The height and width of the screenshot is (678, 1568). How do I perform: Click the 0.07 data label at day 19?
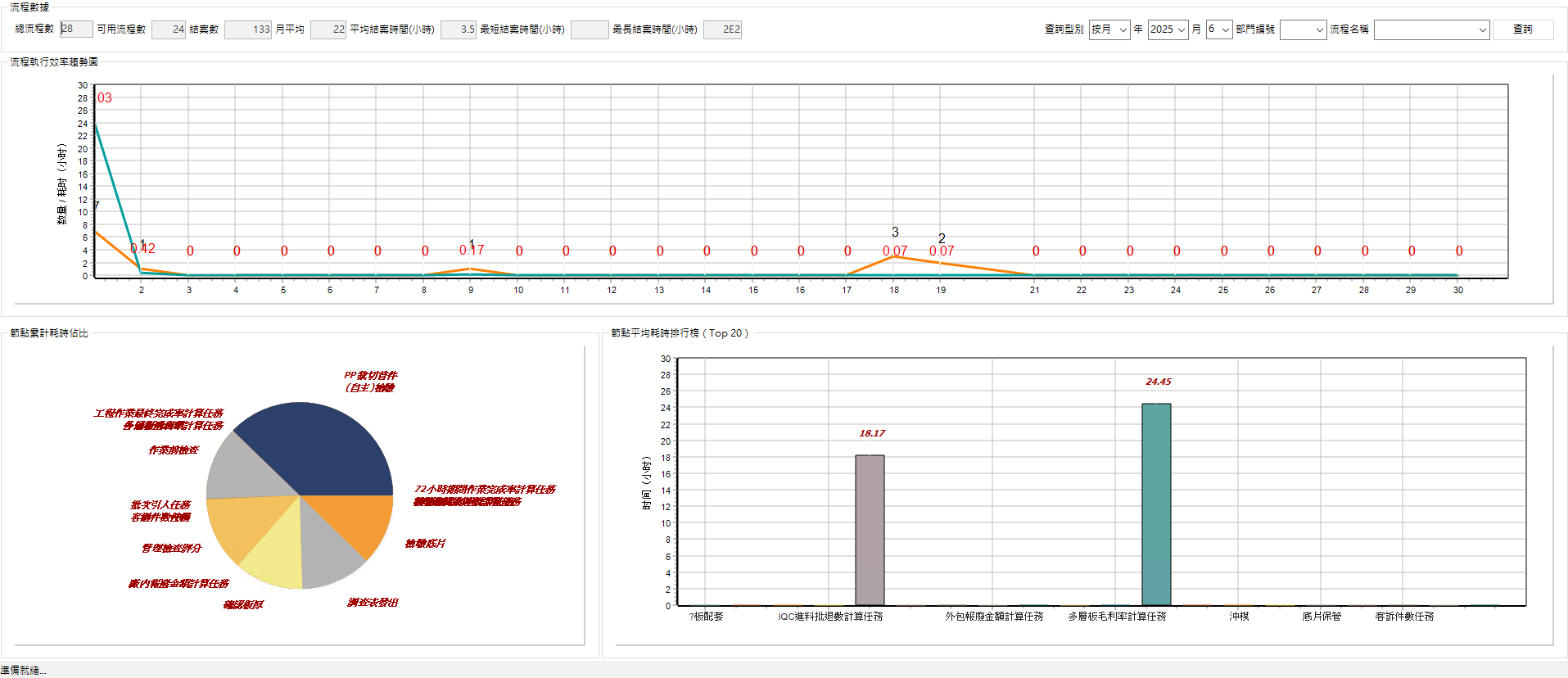[942, 251]
